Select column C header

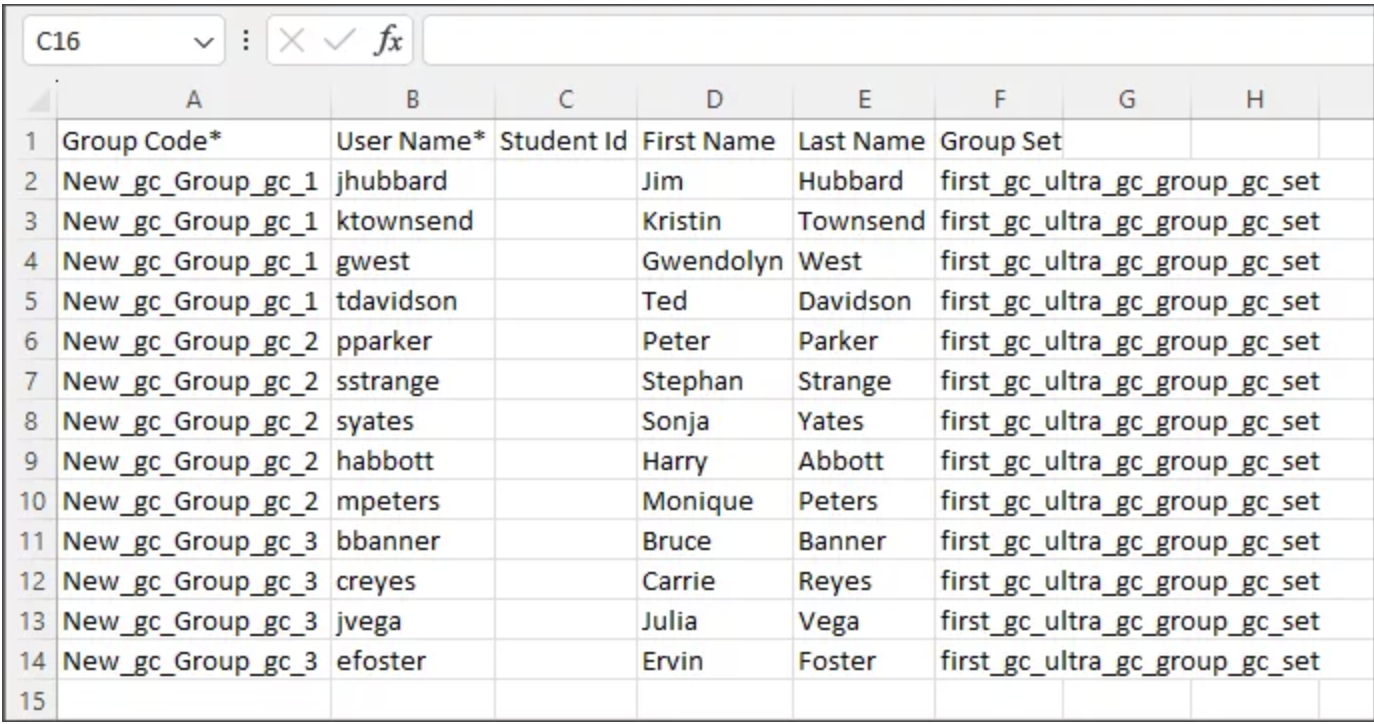565,99
